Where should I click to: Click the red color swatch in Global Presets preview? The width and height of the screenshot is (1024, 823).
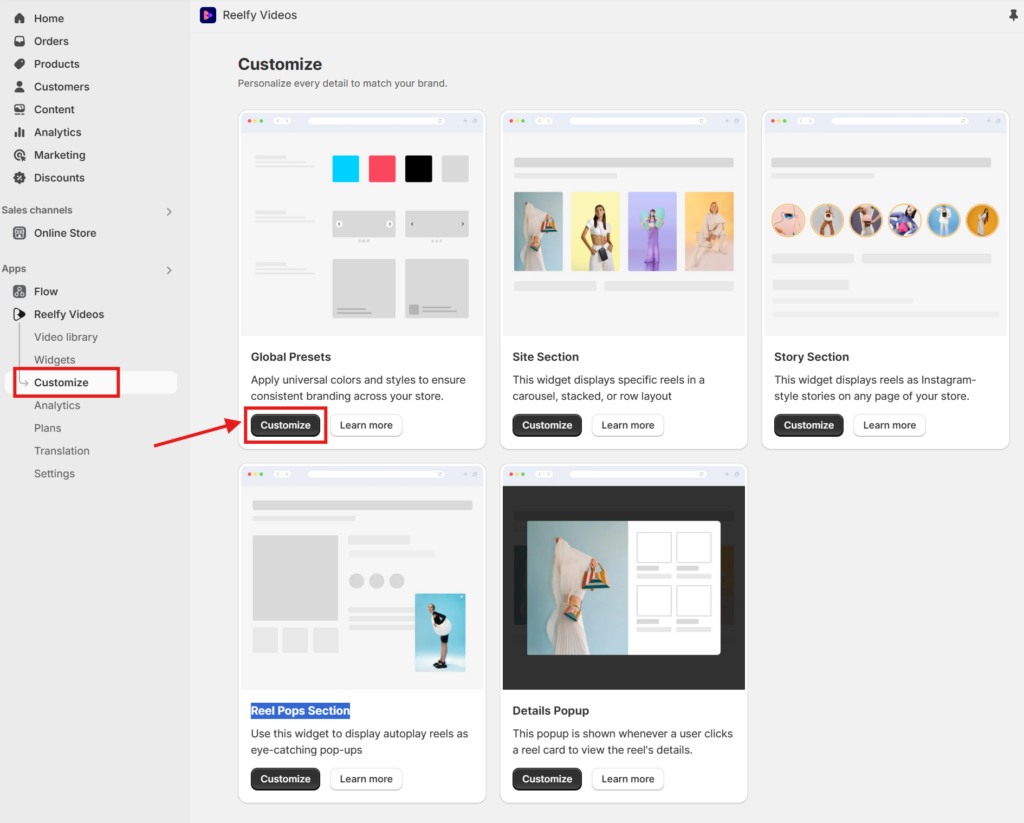(382, 169)
